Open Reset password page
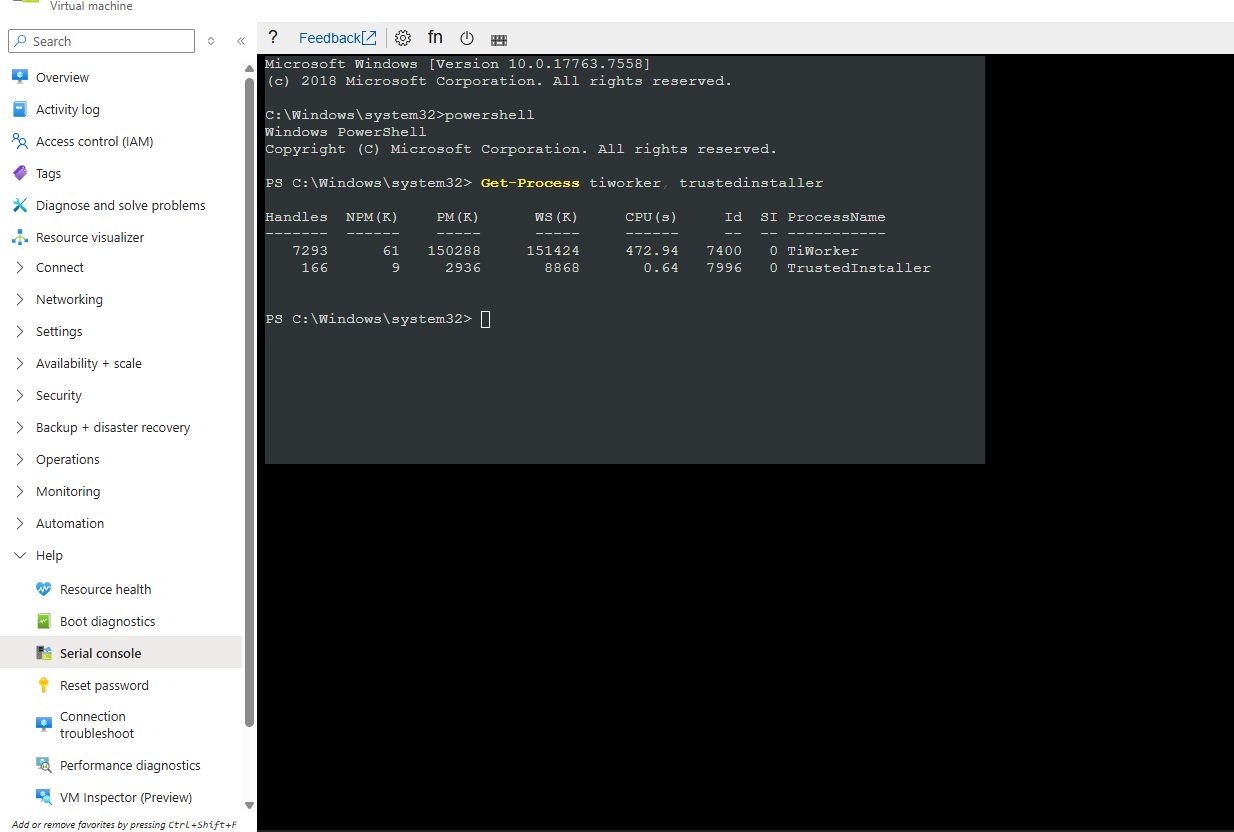 pyautogui.click(x=104, y=685)
